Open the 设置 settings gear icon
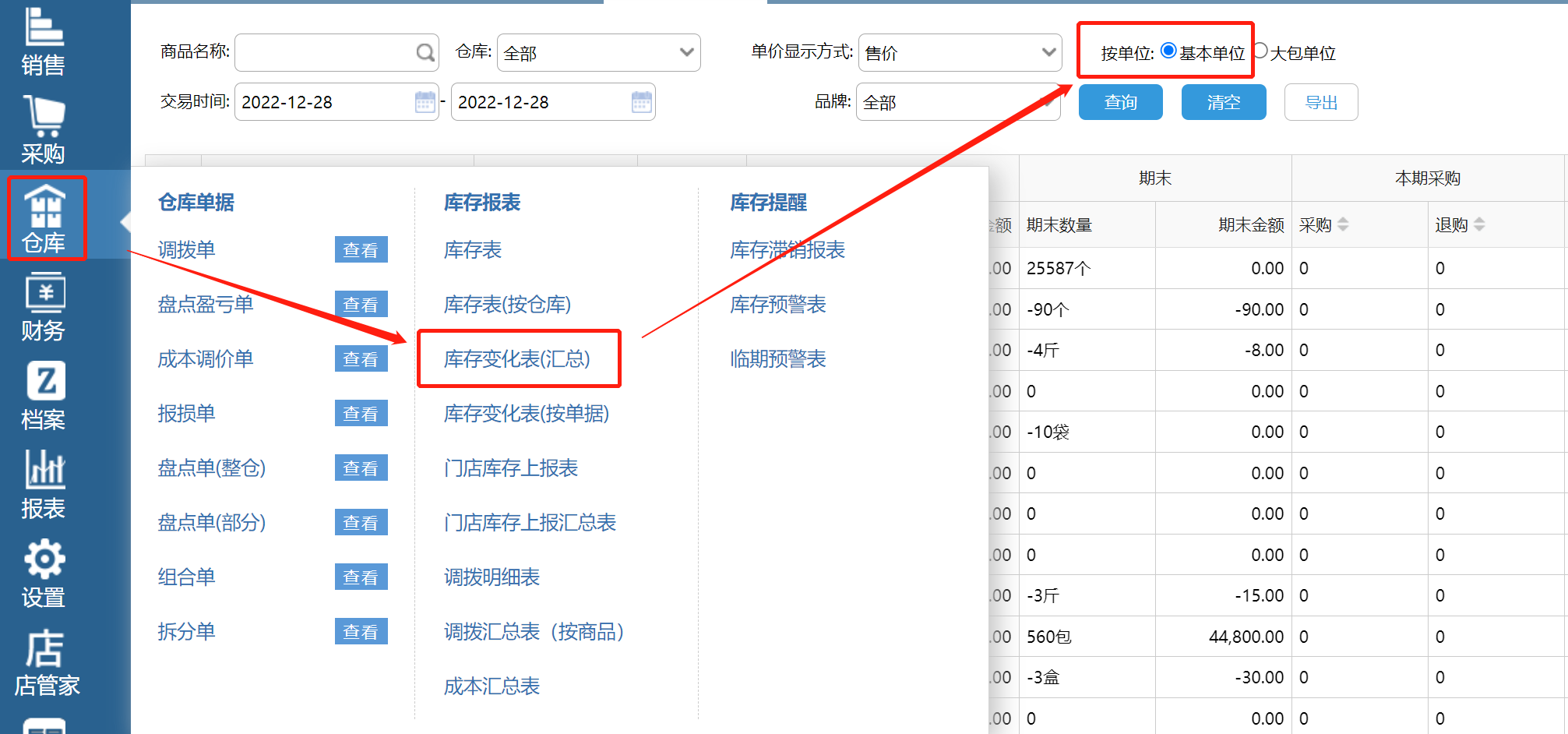The width and height of the screenshot is (1568, 734). click(44, 573)
